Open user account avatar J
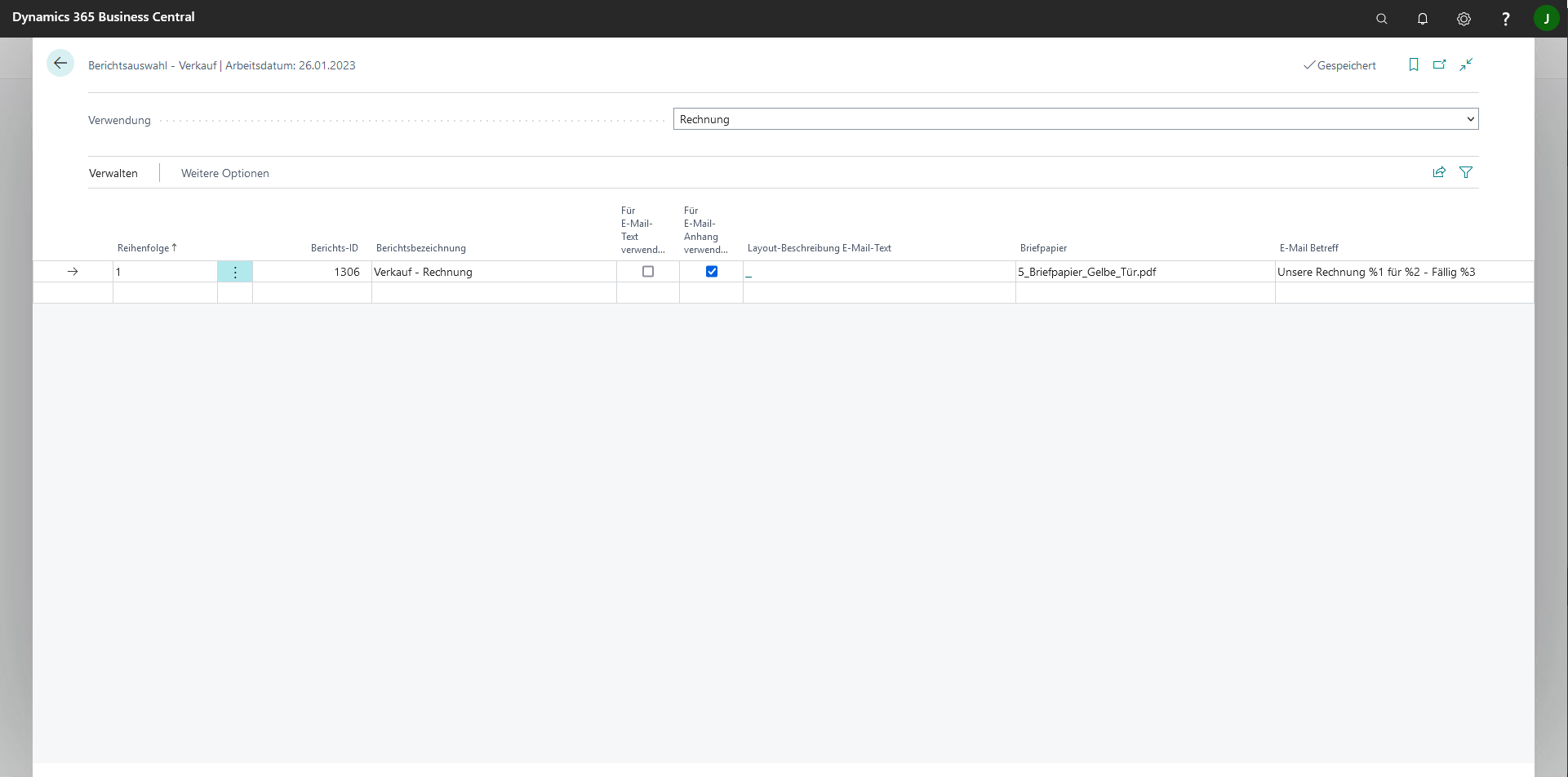Screen dimensions: 1568x777 click(x=1547, y=18)
